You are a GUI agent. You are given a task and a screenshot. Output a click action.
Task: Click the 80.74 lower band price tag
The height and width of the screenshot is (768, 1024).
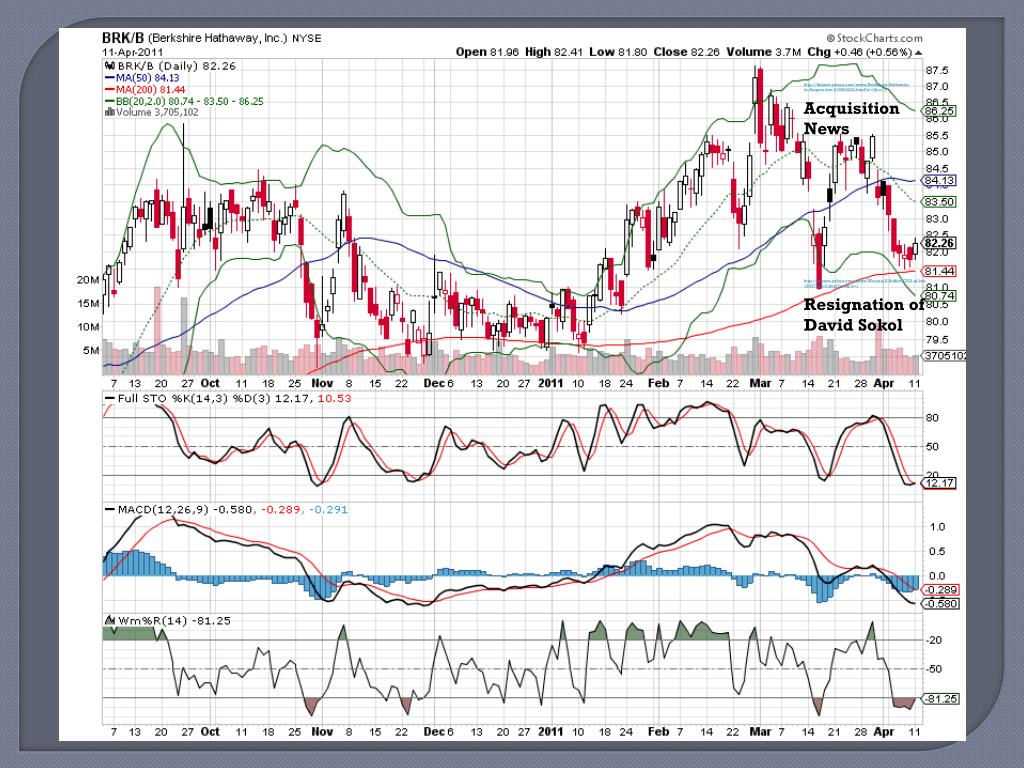[939, 296]
